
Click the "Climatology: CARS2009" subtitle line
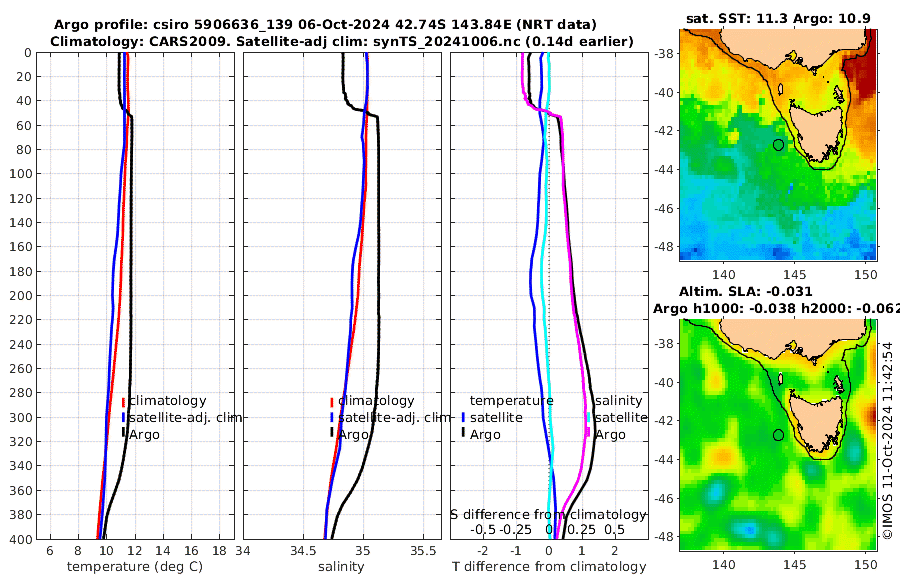[x=342, y=41]
